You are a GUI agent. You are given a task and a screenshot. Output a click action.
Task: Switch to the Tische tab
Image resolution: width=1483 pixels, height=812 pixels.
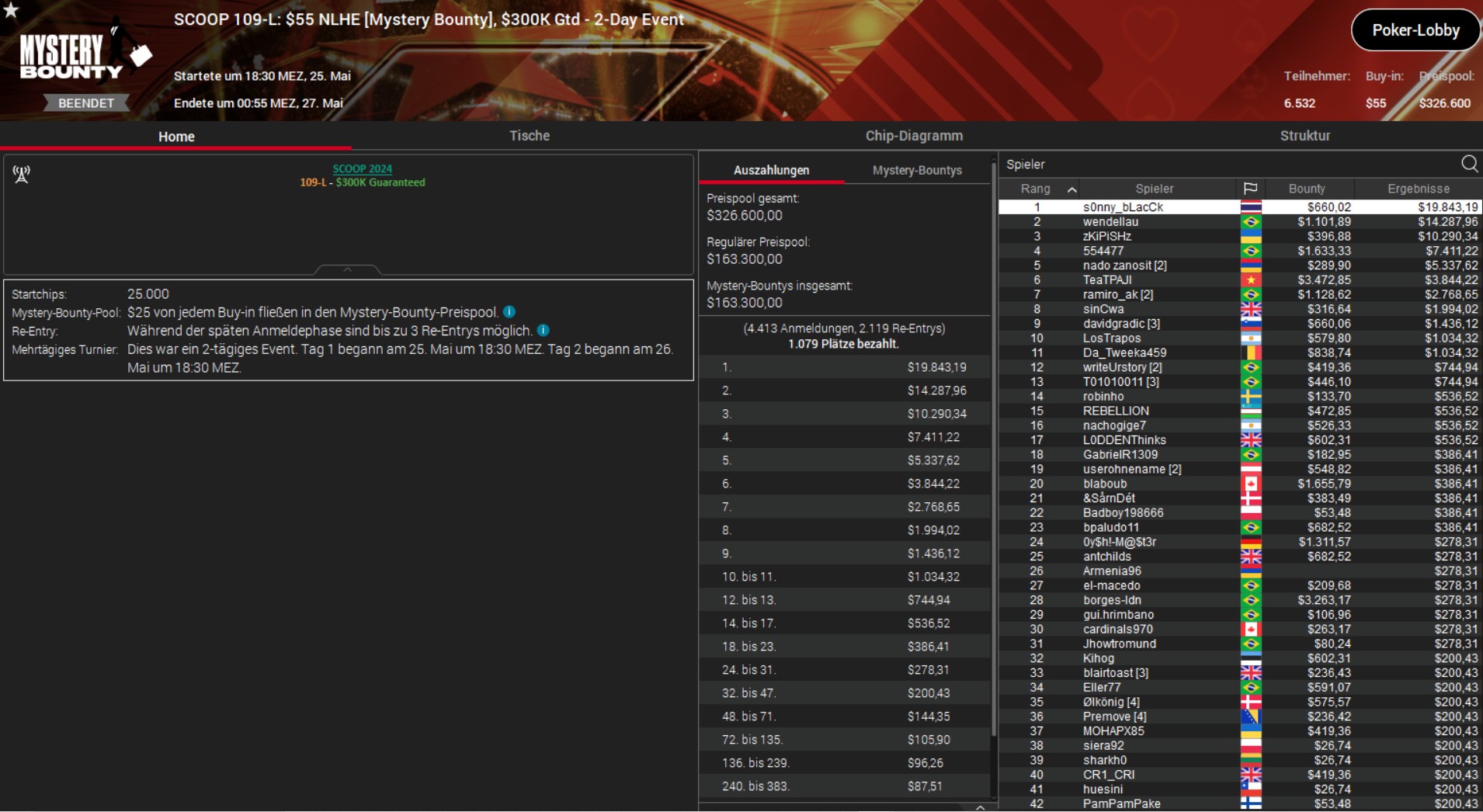(x=529, y=136)
